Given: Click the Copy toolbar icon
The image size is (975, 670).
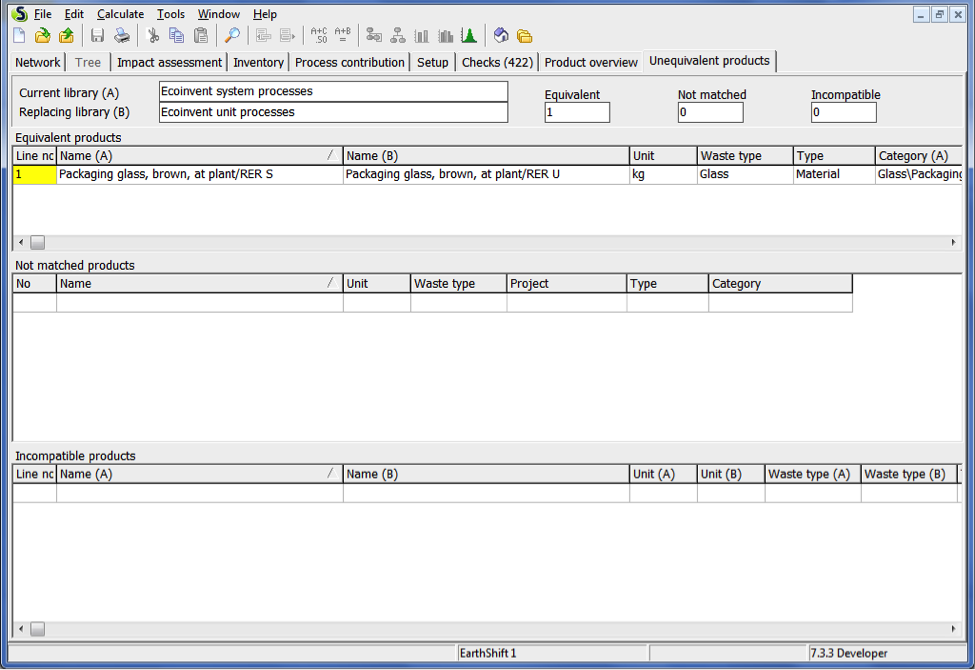Looking at the screenshot, I should 177,36.
